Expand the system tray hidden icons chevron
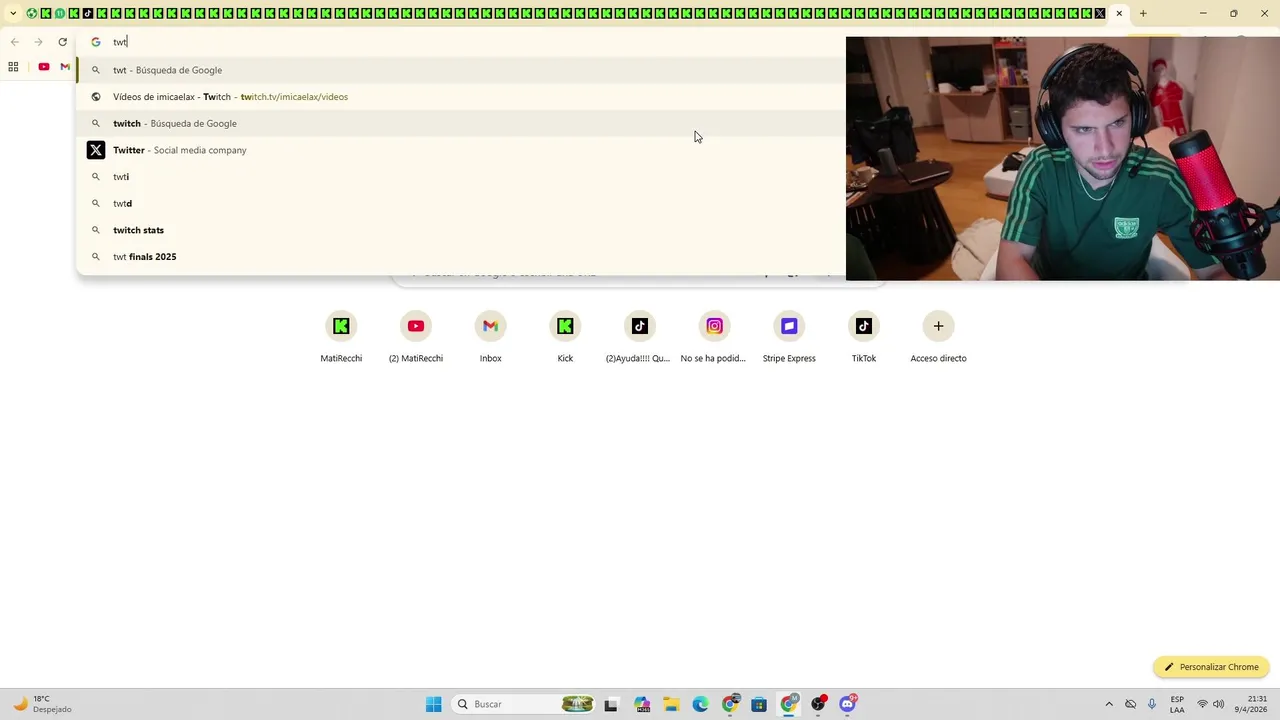This screenshot has width=1280, height=720. pos(1108,704)
